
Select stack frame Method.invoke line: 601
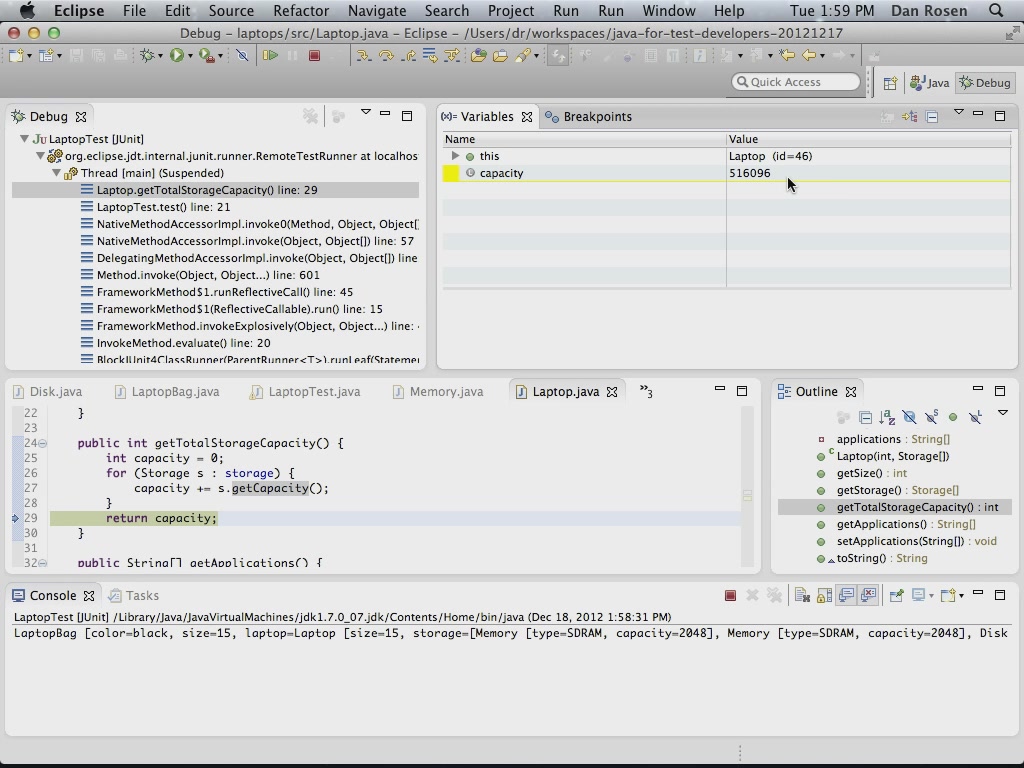[208, 275]
